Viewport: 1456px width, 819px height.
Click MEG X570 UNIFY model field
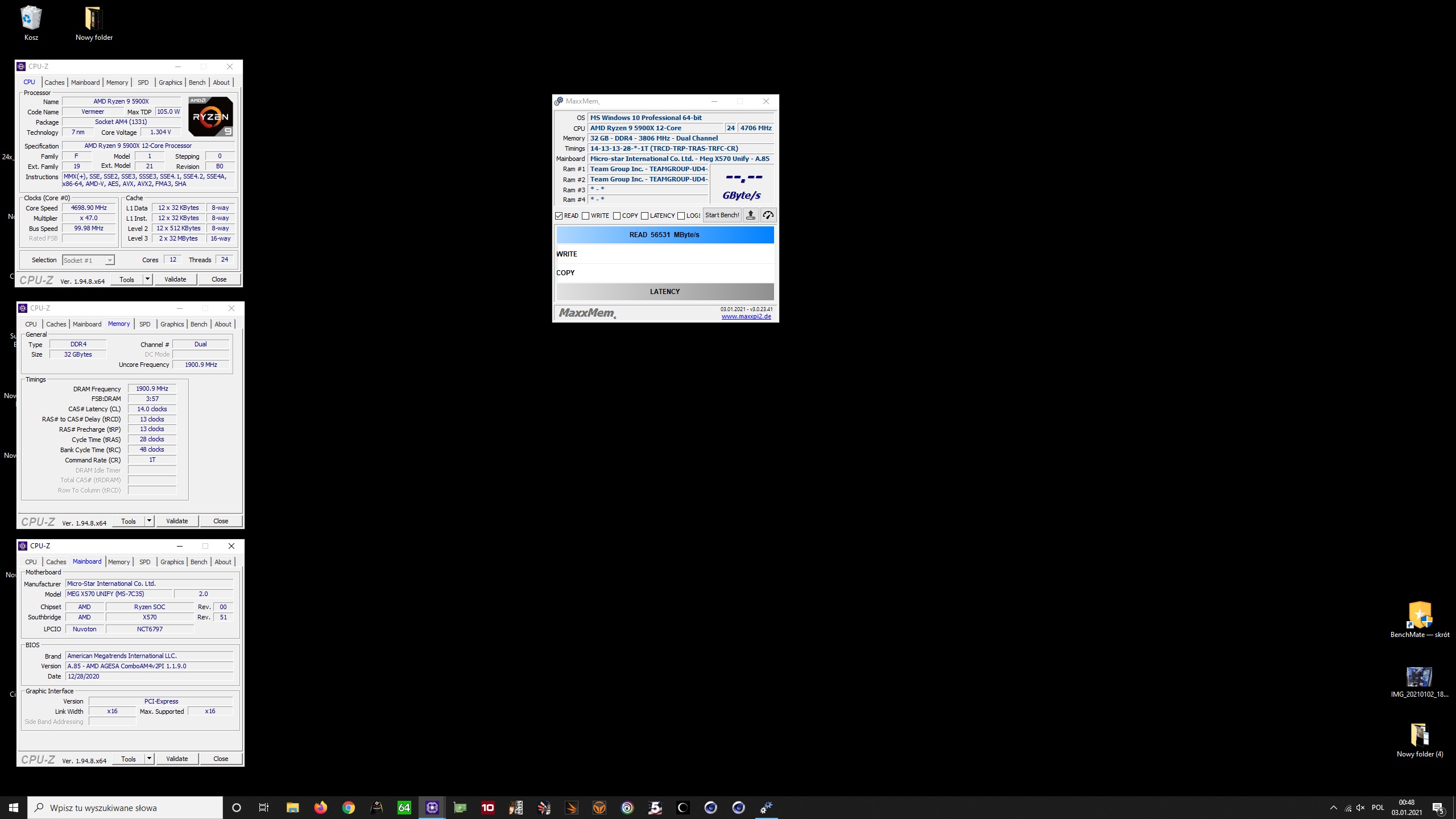pos(119,594)
